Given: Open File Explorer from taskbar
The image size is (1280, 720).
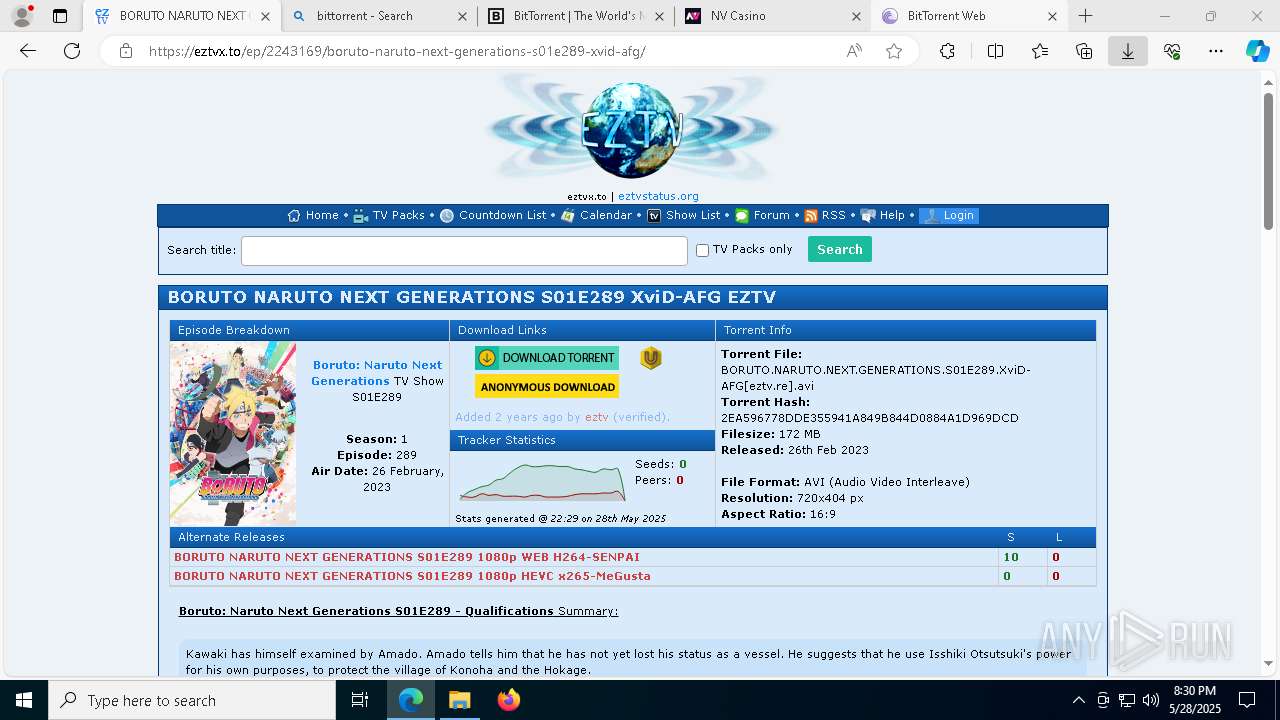Looking at the screenshot, I should pyautogui.click(x=459, y=700).
